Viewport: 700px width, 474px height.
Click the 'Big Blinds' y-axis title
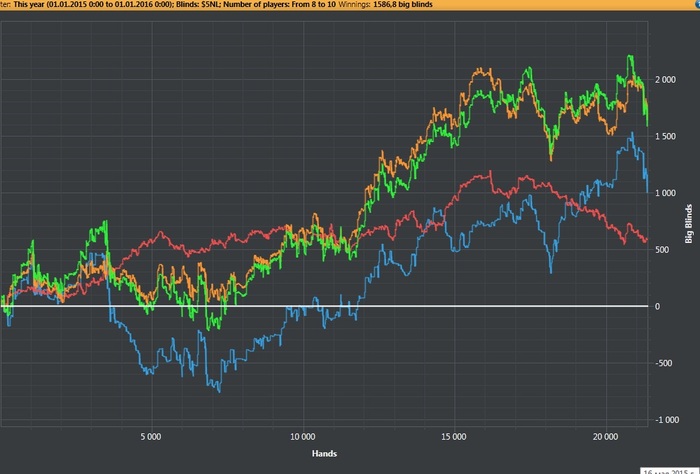pos(688,224)
